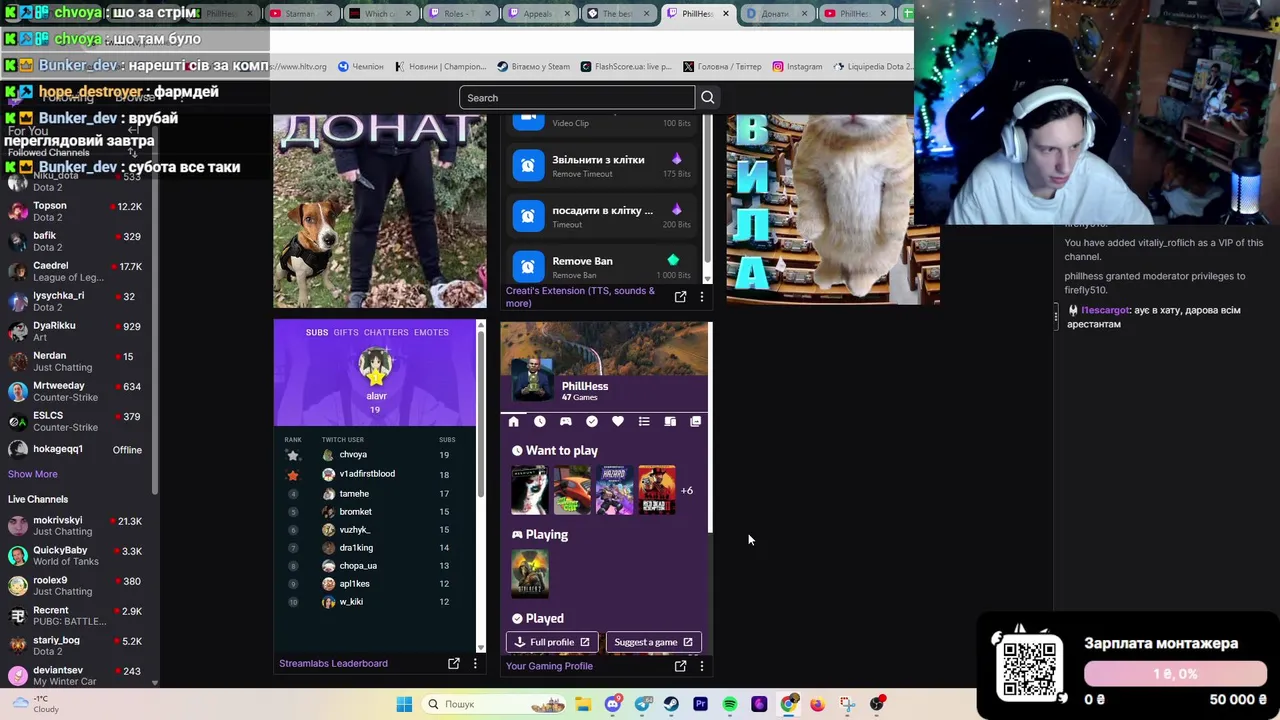The image size is (1280, 720).
Task: Pop out the Your Gaming Profile panel
Action: point(681,666)
